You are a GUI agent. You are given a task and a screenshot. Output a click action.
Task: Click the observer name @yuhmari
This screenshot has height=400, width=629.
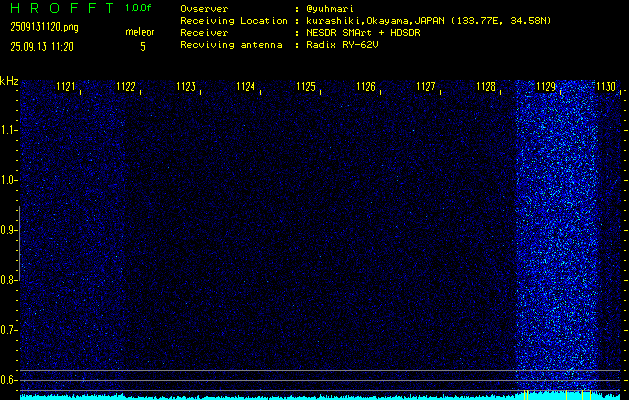pyautogui.click(x=331, y=9)
